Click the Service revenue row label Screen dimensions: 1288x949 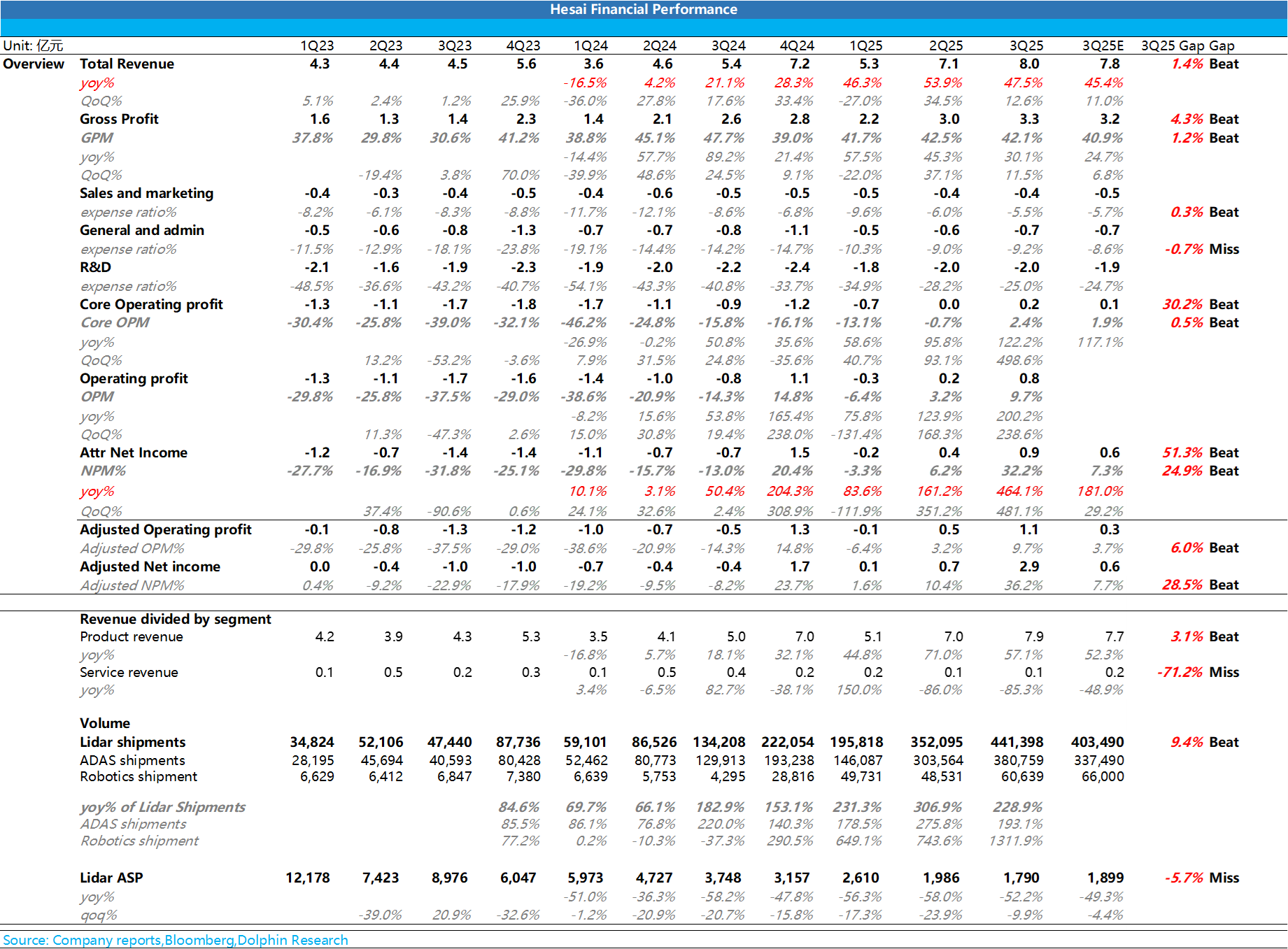[x=129, y=672]
